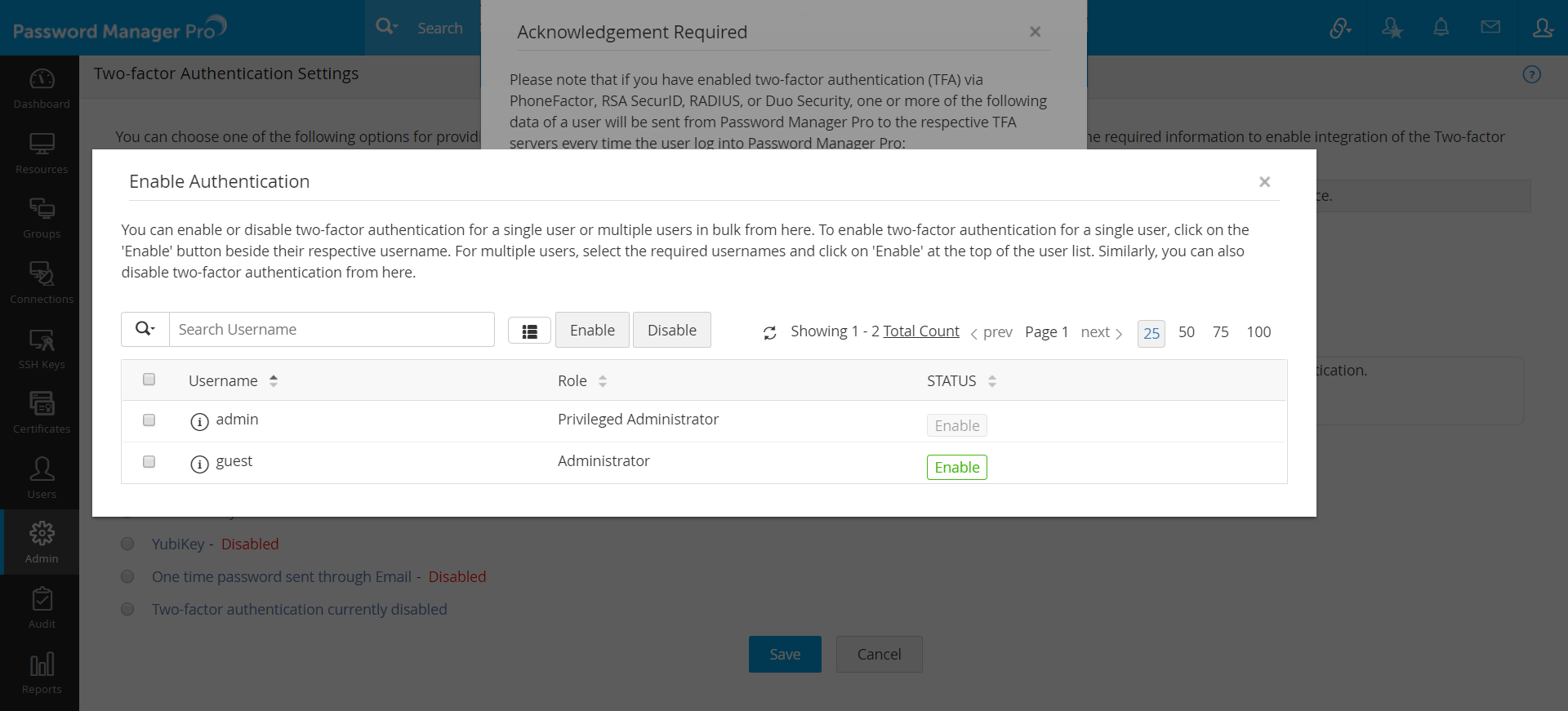Go to Reports in sidebar
The height and width of the screenshot is (711, 1568).
pos(42,673)
